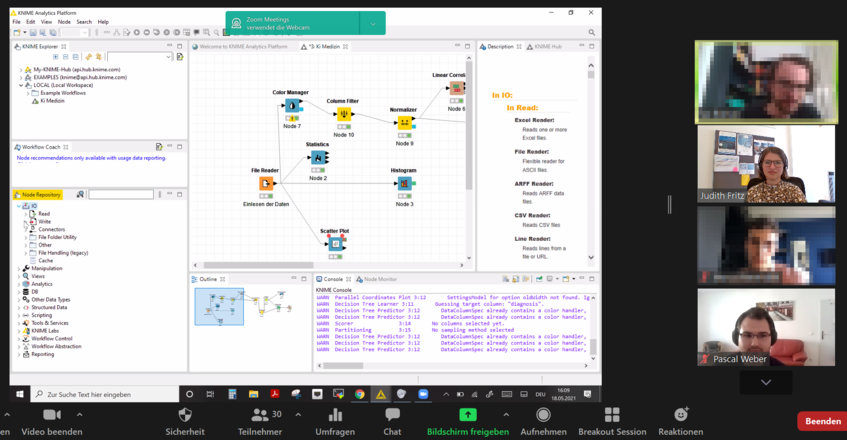Toggle Video beenden camera button
847x440 pixels.
(x=52, y=422)
